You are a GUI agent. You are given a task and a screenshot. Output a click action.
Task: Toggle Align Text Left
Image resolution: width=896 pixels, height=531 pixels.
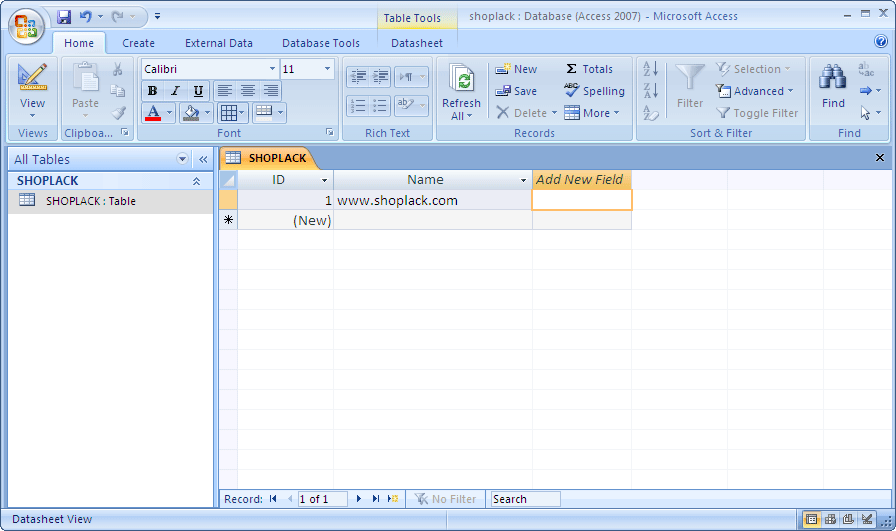point(225,90)
